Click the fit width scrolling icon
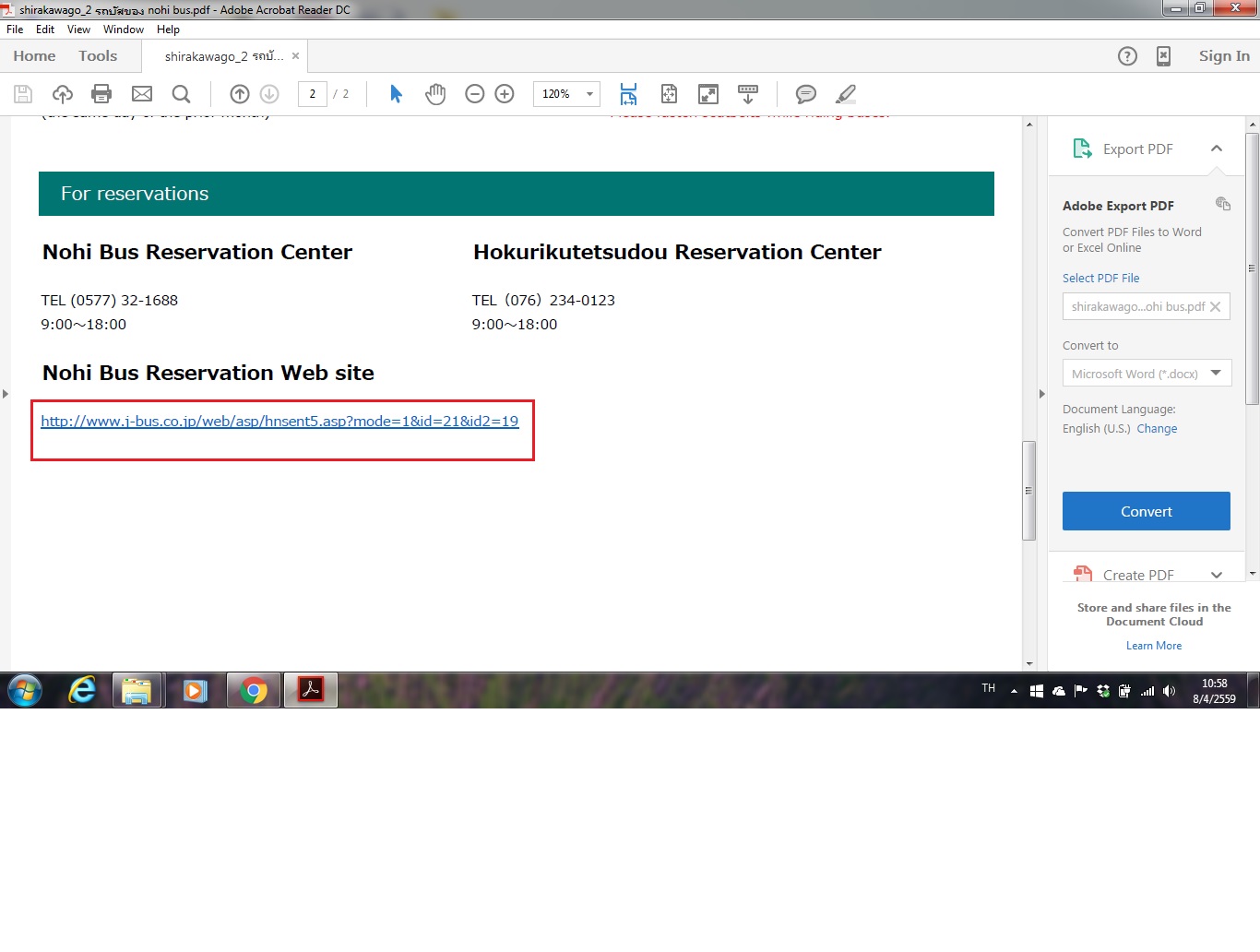Screen dimensions: 1260x952 628,94
